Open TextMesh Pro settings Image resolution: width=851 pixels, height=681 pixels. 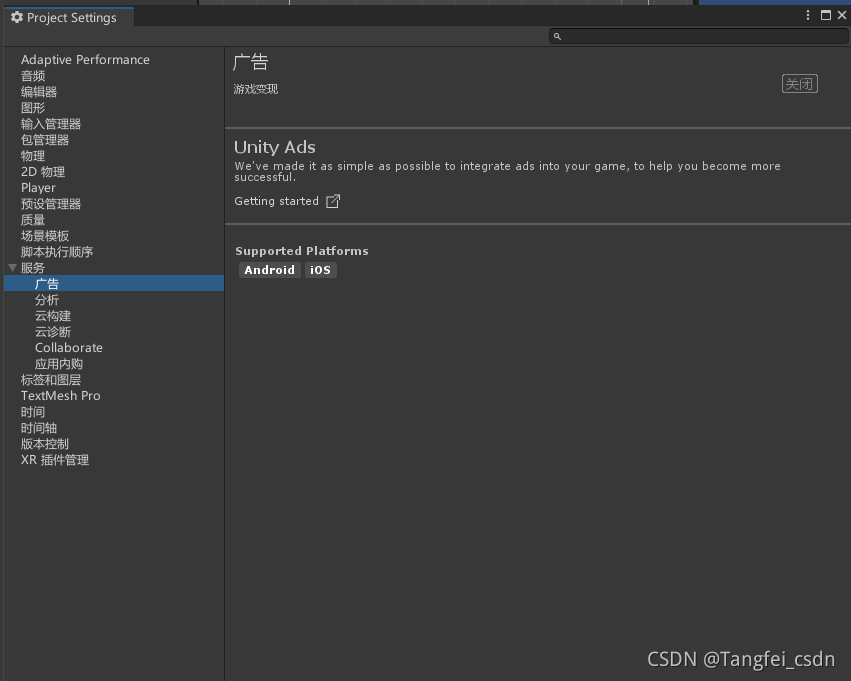pyautogui.click(x=60, y=396)
